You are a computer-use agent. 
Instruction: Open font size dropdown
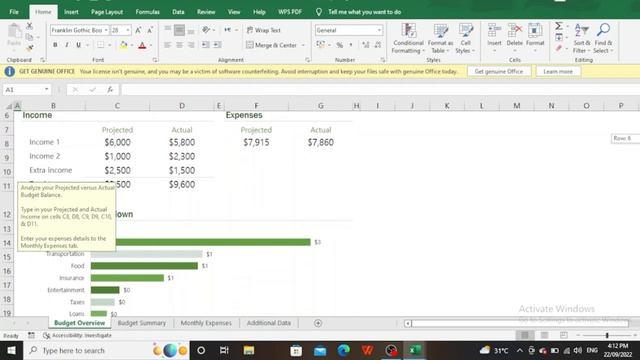click(x=128, y=30)
